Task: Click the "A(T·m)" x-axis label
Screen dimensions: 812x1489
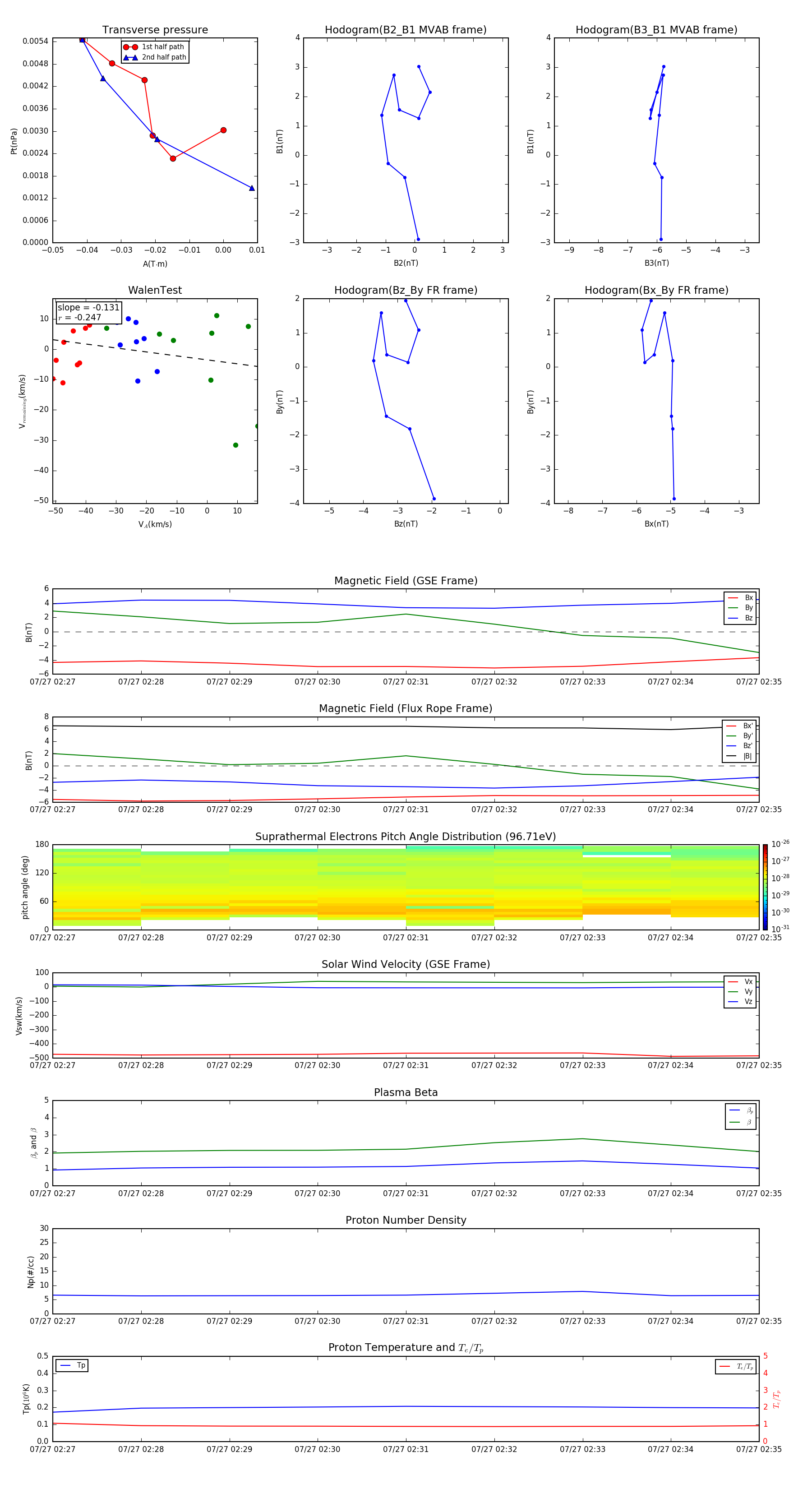Action: 155,264
